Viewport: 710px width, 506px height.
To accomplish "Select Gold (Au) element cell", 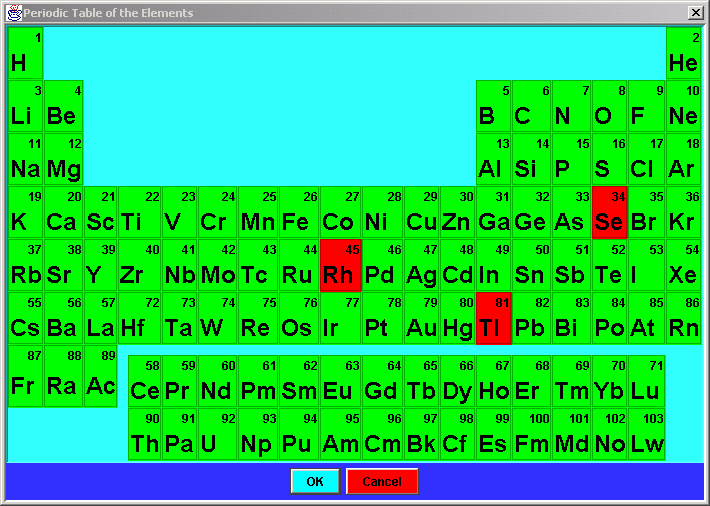I will (x=421, y=318).
